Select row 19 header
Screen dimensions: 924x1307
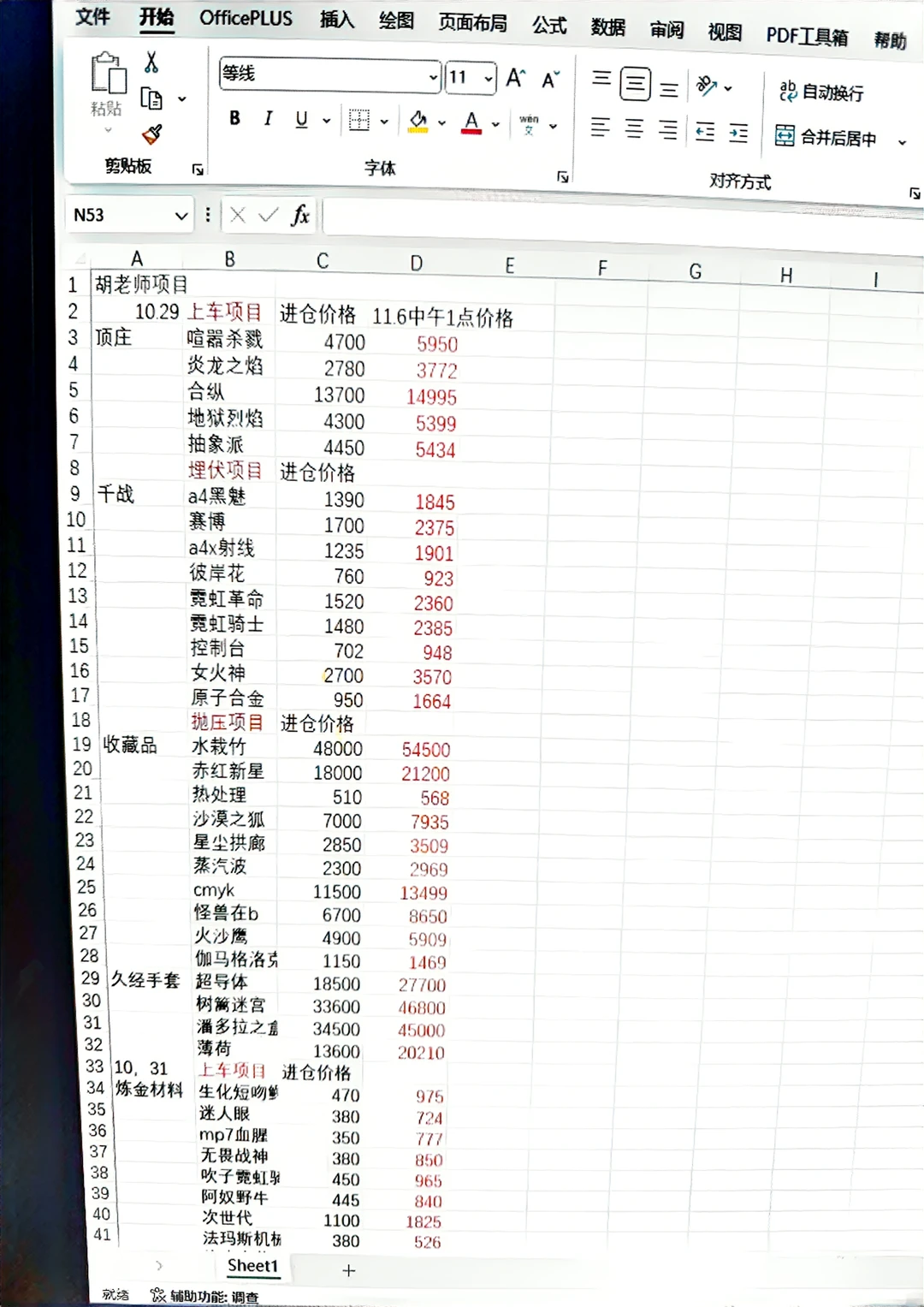tap(82, 745)
